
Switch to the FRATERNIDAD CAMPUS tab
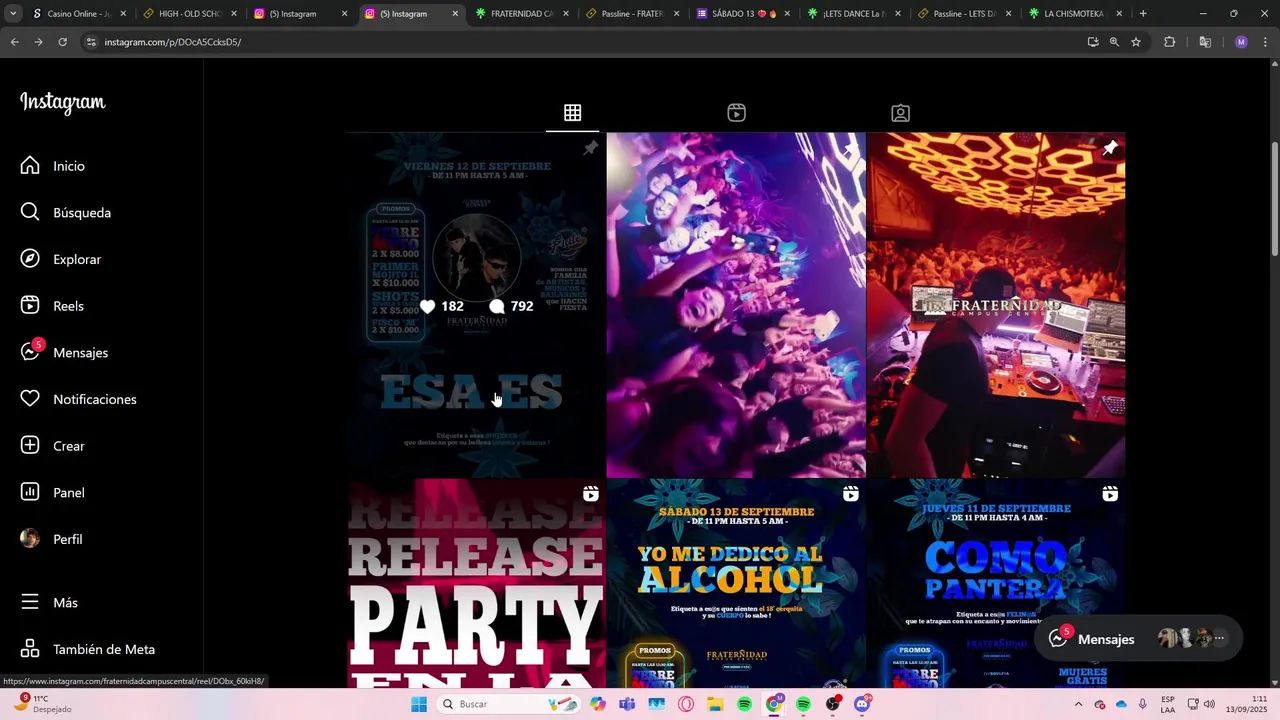(521, 14)
